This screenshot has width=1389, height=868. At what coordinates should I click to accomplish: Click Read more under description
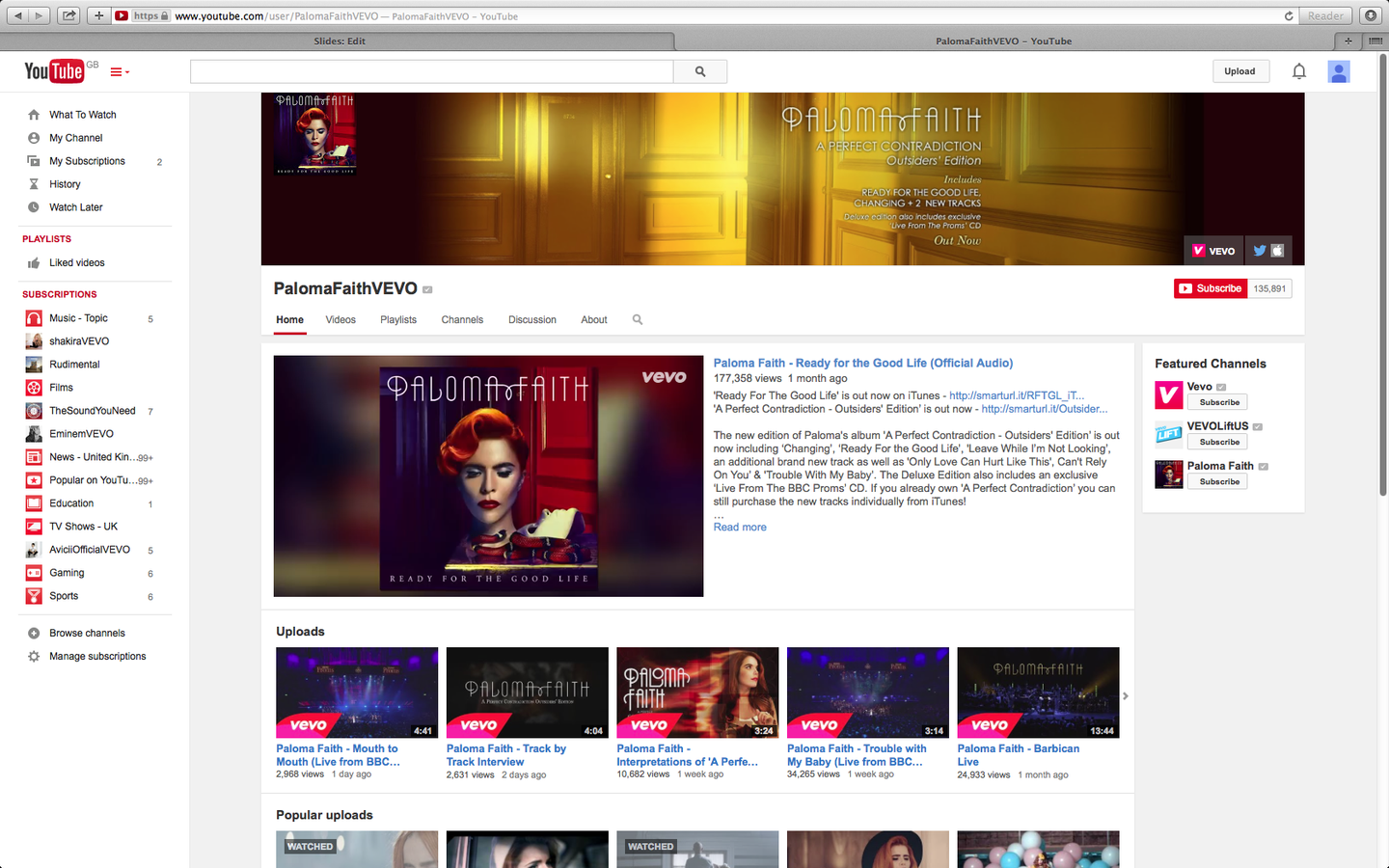tap(740, 528)
